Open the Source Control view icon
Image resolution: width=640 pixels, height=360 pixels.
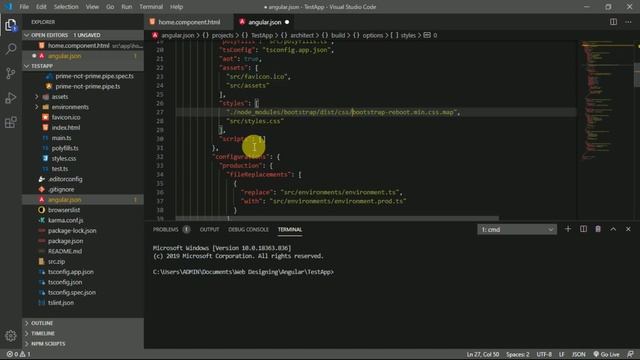[x=11, y=73]
